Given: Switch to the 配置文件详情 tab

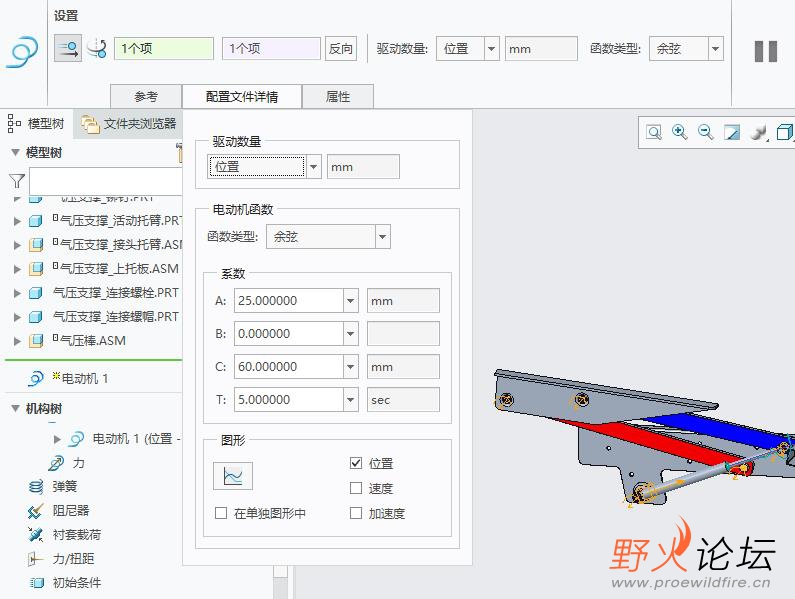Looking at the screenshot, I should click(242, 96).
